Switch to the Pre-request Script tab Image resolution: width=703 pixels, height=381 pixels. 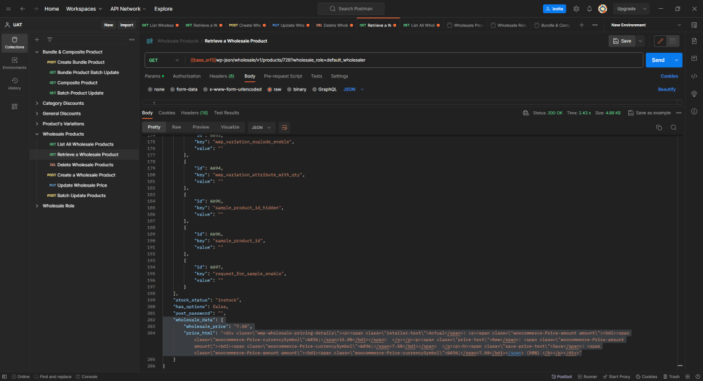pos(283,76)
